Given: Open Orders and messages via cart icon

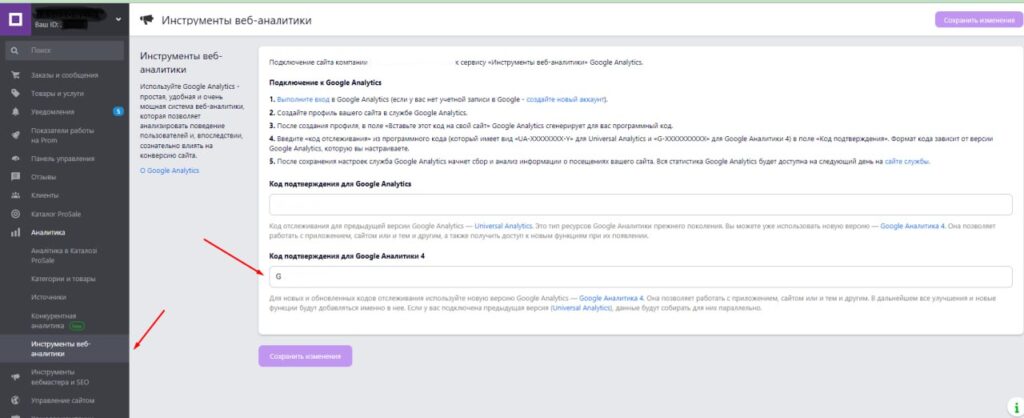Looking at the screenshot, I should click(15, 75).
